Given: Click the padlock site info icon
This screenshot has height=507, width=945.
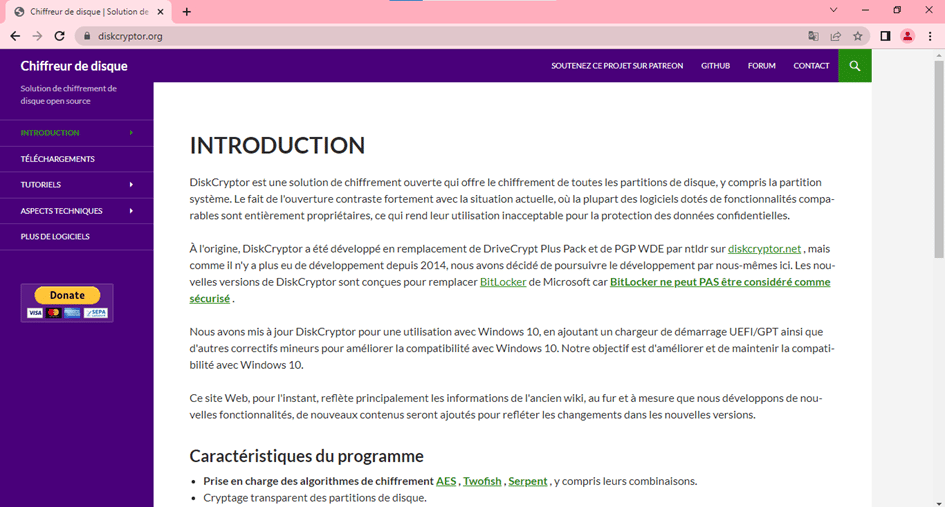Looking at the screenshot, I should (87, 36).
